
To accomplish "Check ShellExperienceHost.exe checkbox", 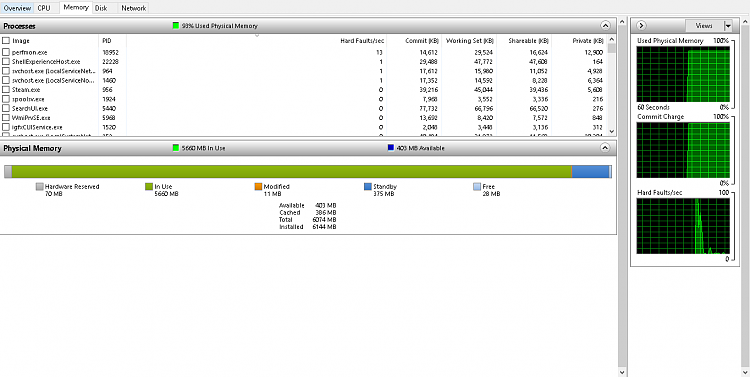I will pos(6,61).
